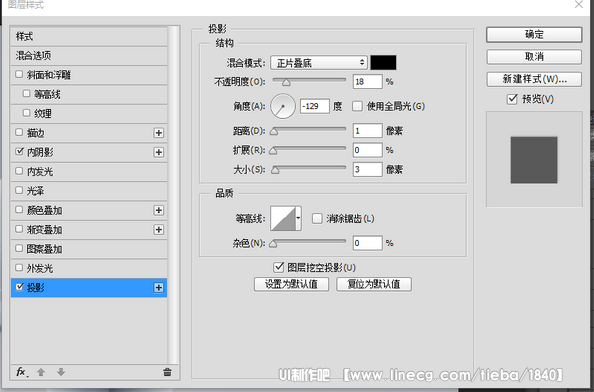The image size is (594, 392).
Task: Open the 混合模式 正片叠底 dropdown
Action: [319, 62]
